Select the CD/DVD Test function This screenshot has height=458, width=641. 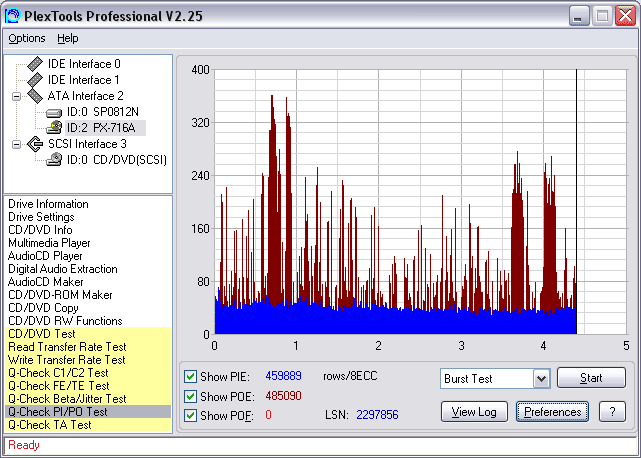pyautogui.click(x=88, y=334)
